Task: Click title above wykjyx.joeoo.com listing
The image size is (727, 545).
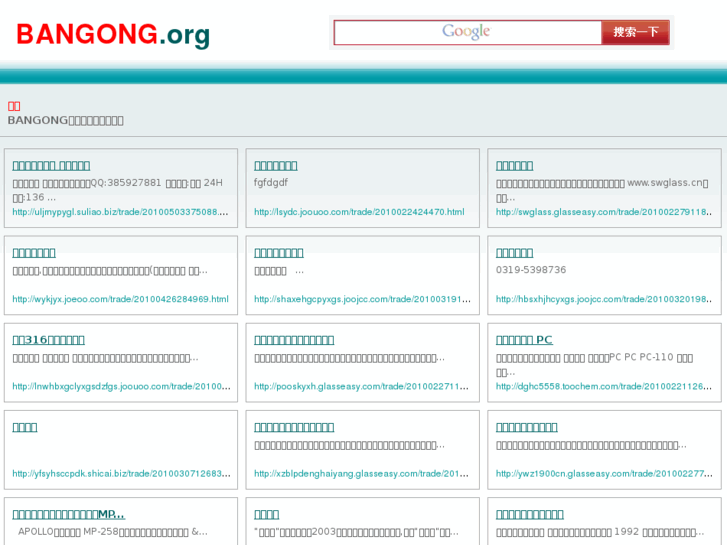Action: (34, 253)
